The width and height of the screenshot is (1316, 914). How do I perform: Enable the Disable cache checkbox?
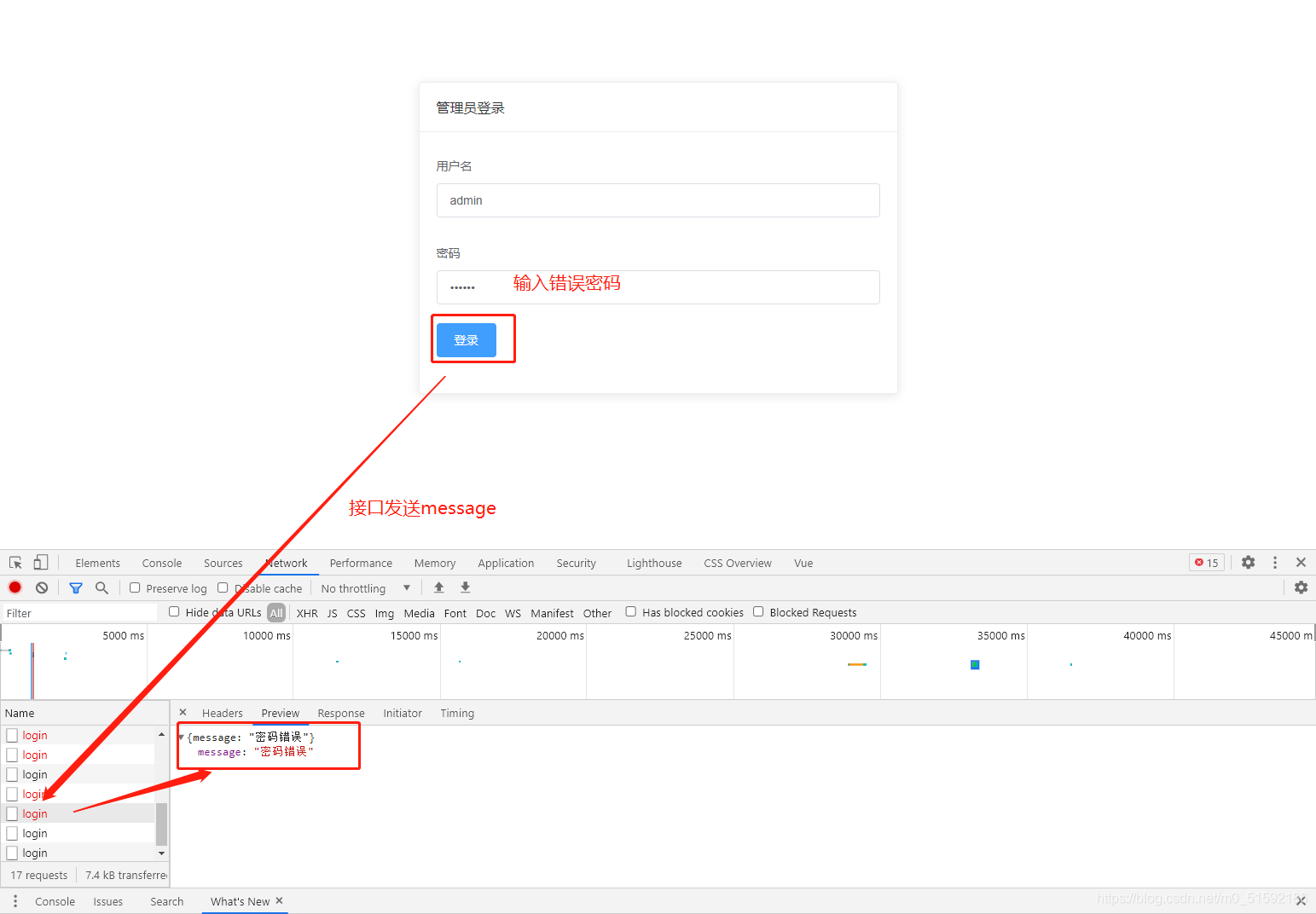tap(223, 587)
